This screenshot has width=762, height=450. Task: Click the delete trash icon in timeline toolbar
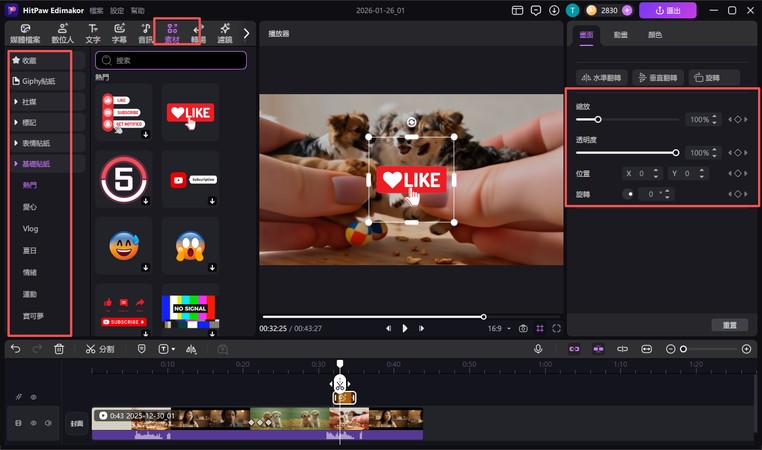59,349
